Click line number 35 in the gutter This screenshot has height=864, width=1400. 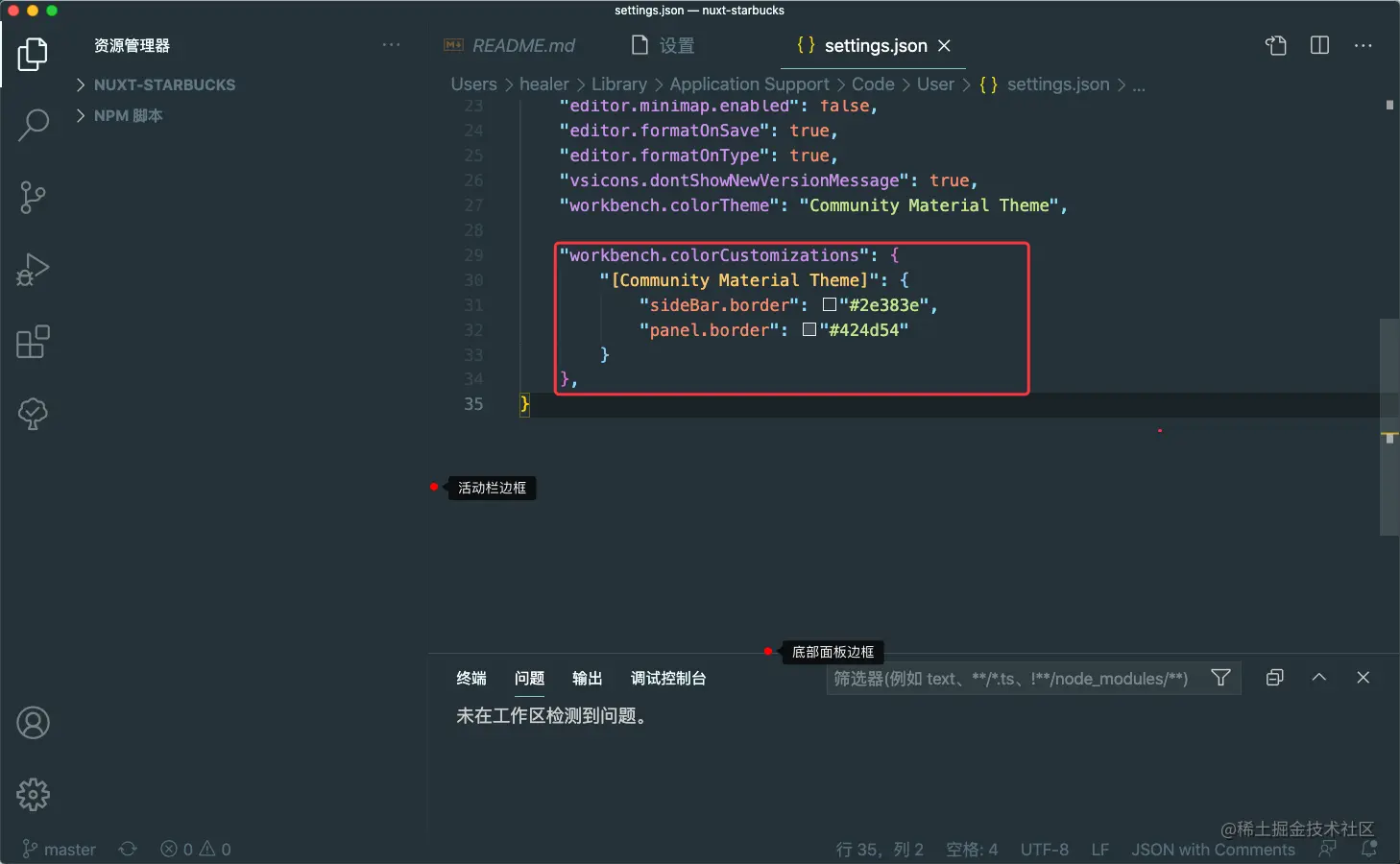(x=473, y=404)
